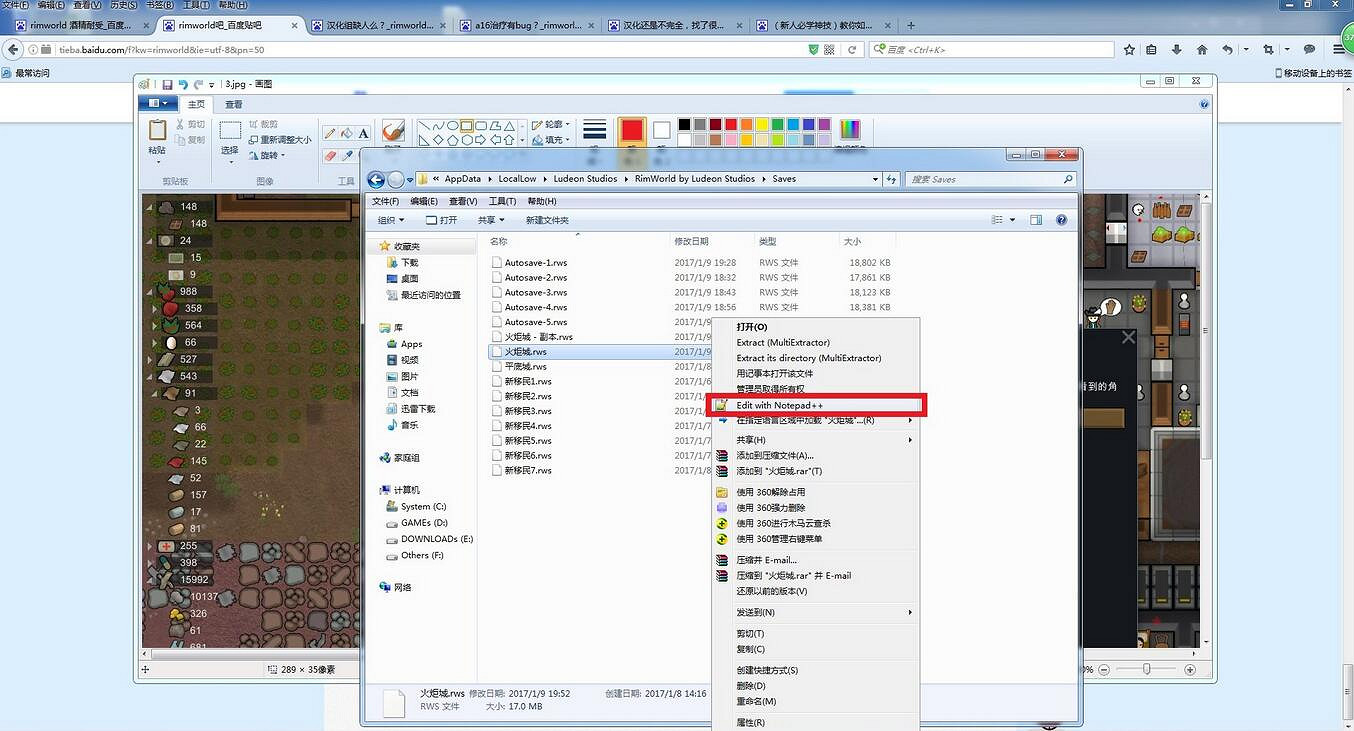
Task: Select the red Color 1 box in Paint
Action: tap(631, 131)
